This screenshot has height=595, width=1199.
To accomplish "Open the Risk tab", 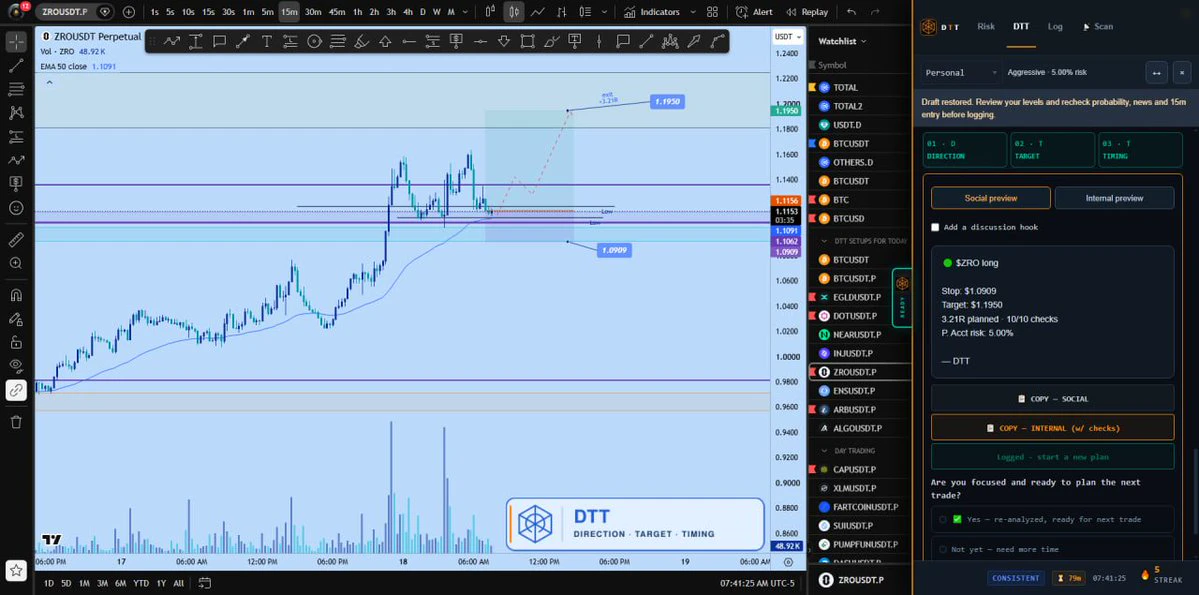I will [x=986, y=26].
